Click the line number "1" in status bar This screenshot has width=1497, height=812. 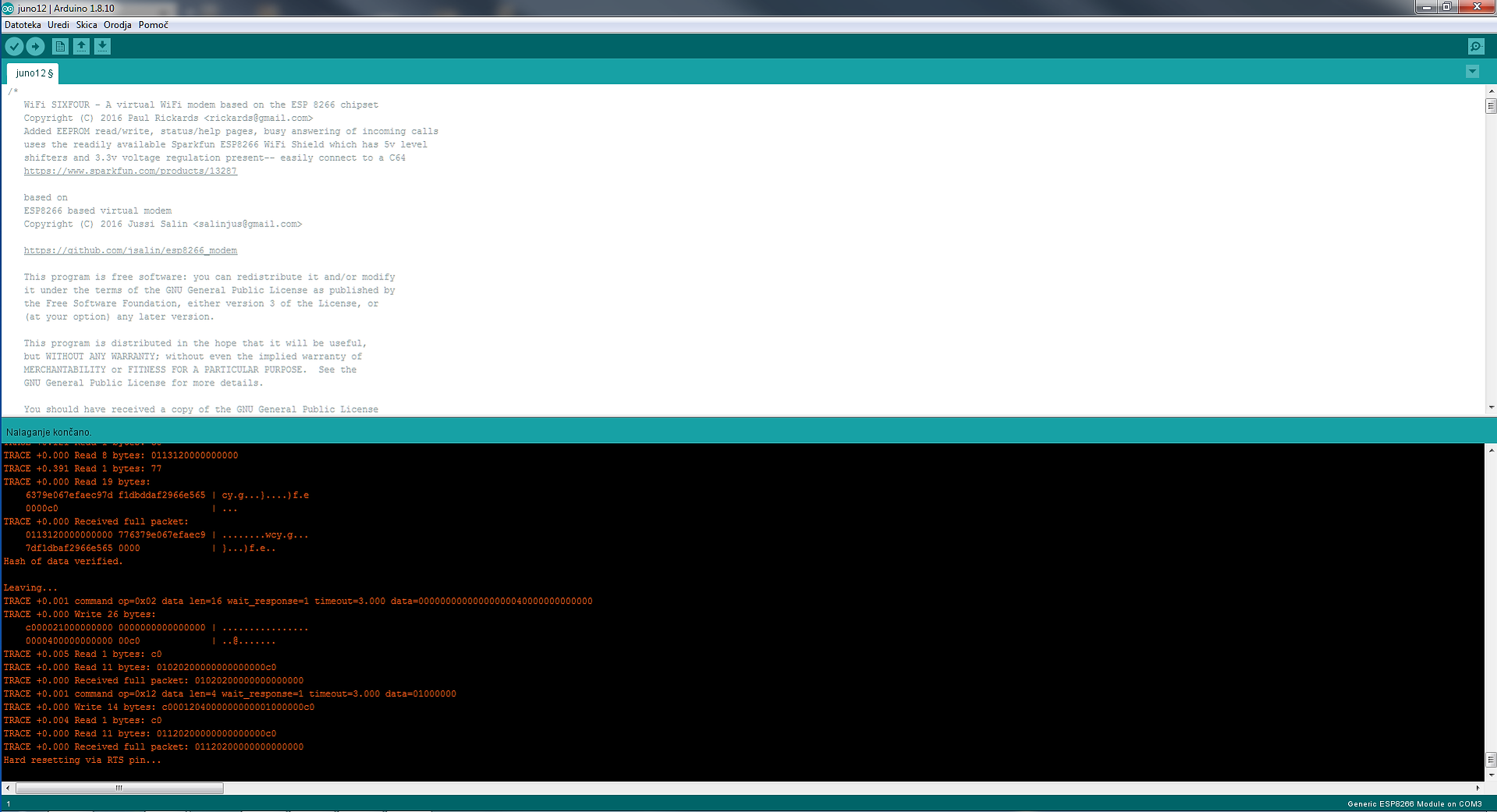[x=9, y=804]
